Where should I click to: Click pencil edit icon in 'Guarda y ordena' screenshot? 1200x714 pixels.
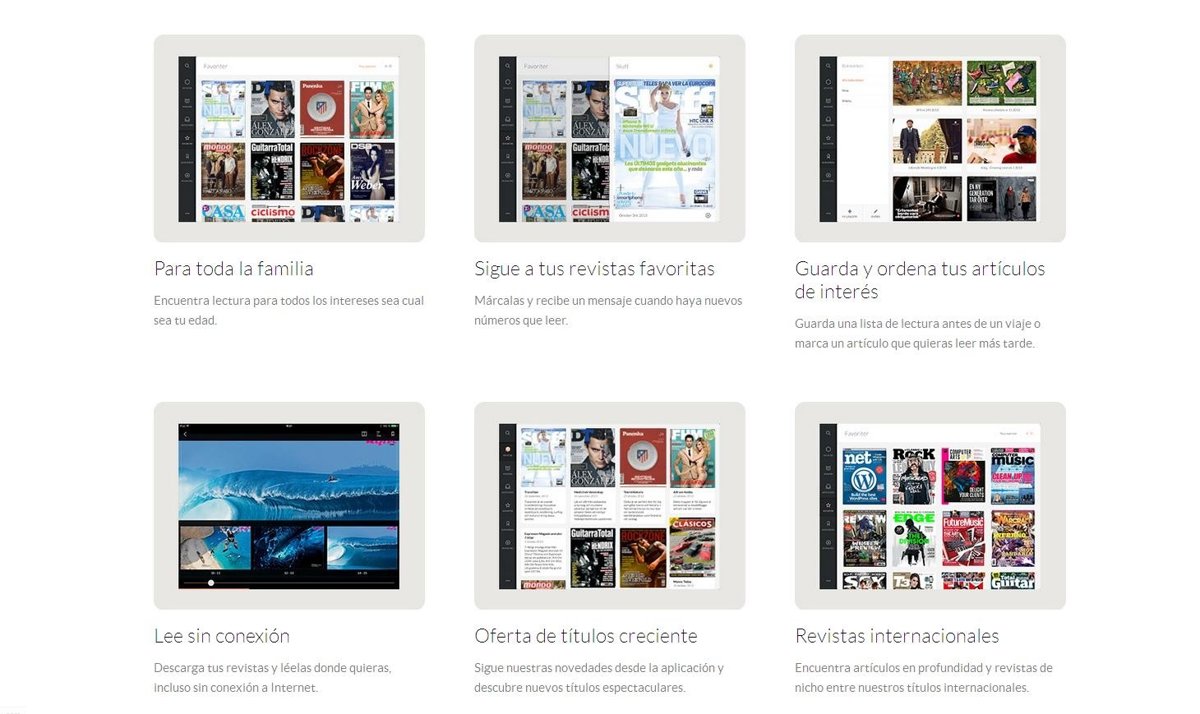pyautogui.click(x=875, y=211)
